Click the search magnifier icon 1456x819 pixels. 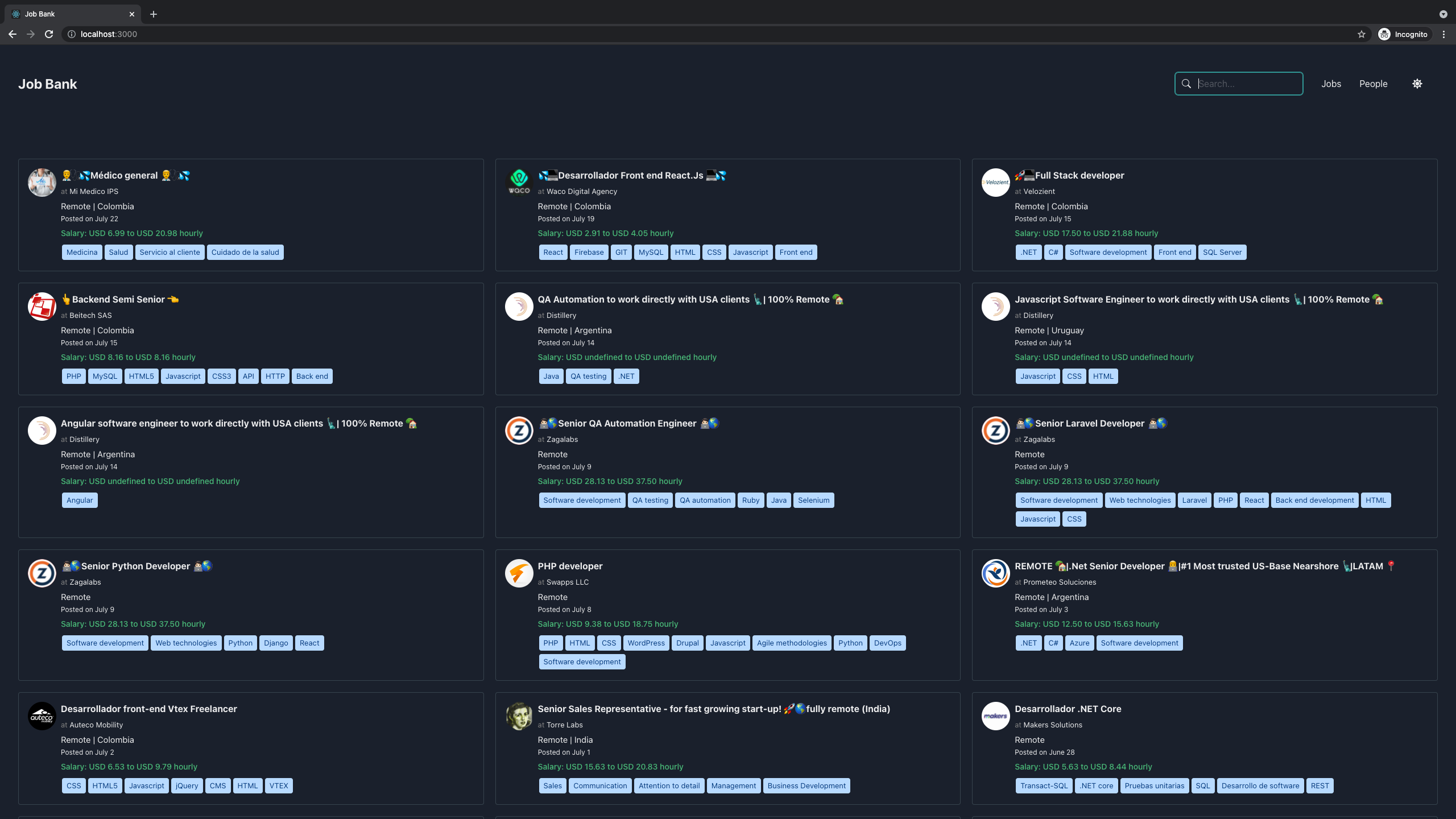pyautogui.click(x=1186, y=84)
